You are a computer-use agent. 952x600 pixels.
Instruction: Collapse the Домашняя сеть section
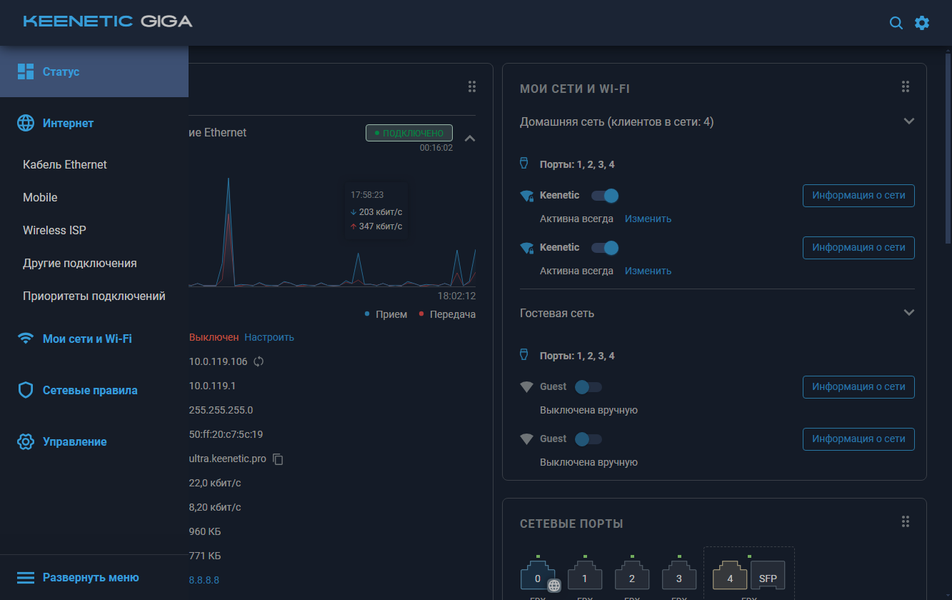coord(909,121)
